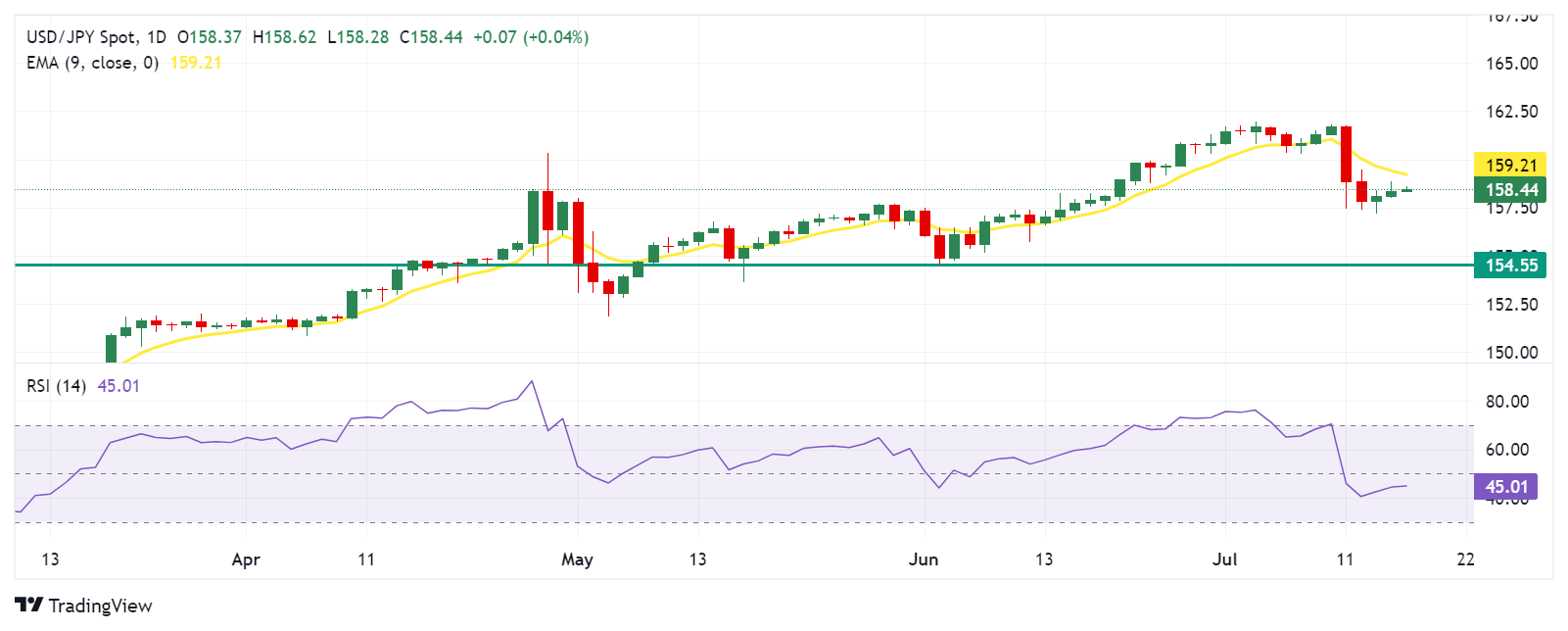Open the TradingView brand text link
Screen dimensions: 1568x631
100,606
